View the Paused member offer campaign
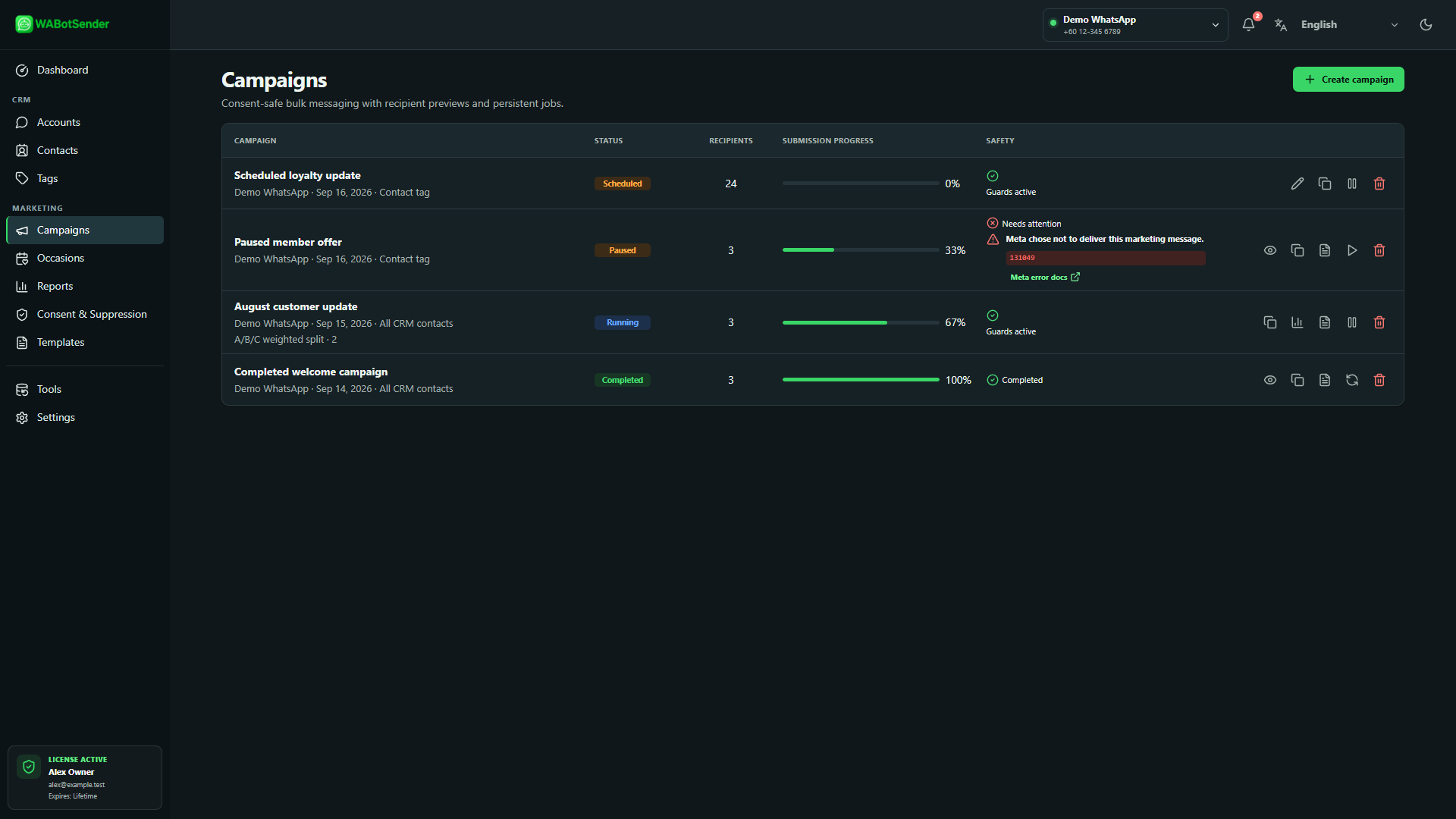The width and height of the screenshot is (1456, 819). point(1270,250)
